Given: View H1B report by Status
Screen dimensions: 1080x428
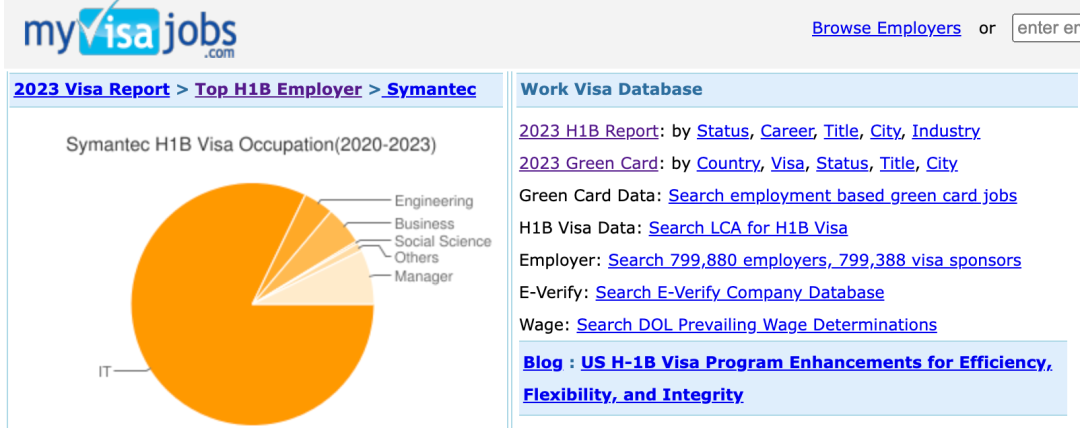Looking at the screenshot, I should pos(723,131).
